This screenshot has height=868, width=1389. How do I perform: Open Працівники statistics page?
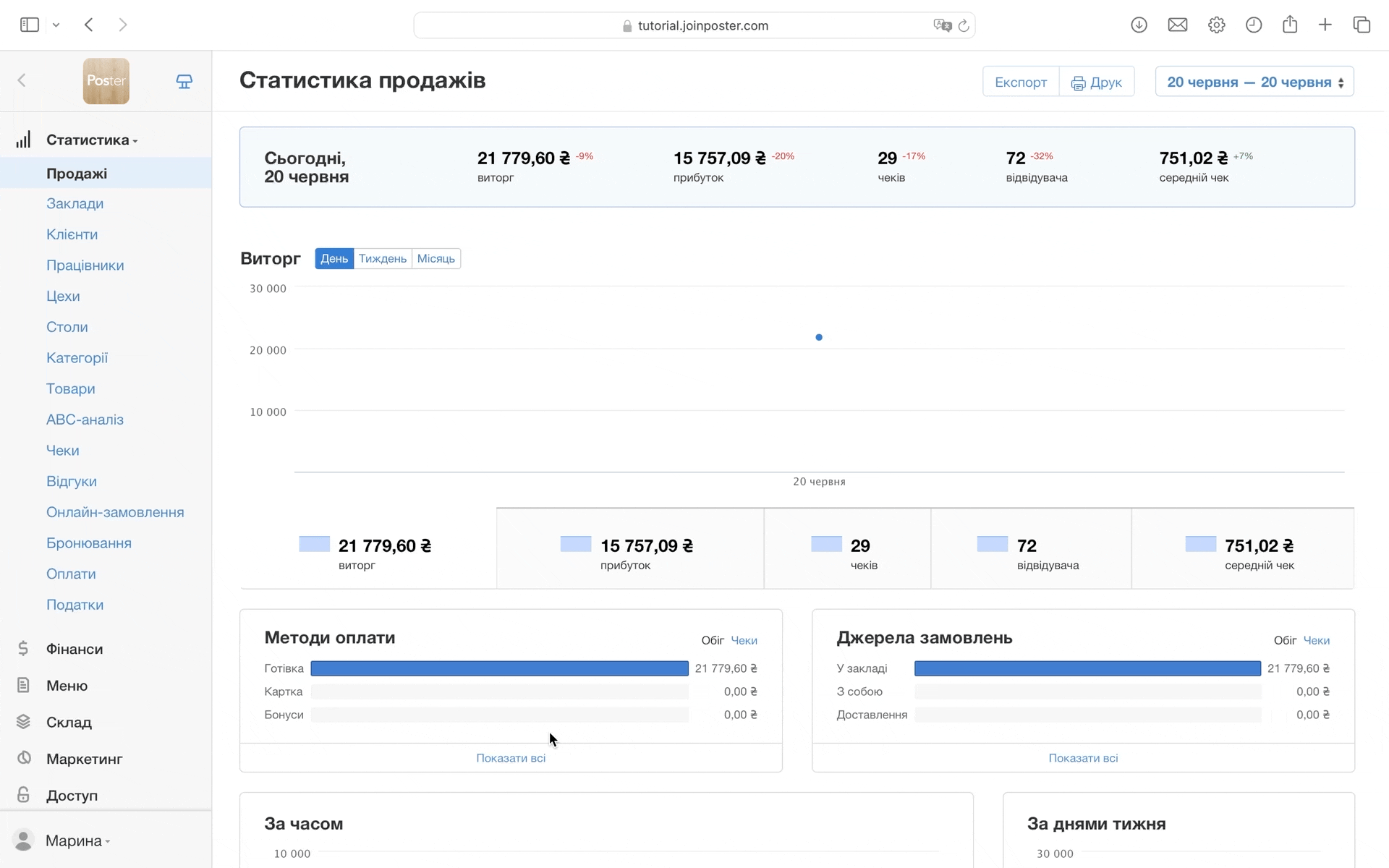tap(85, 265)
